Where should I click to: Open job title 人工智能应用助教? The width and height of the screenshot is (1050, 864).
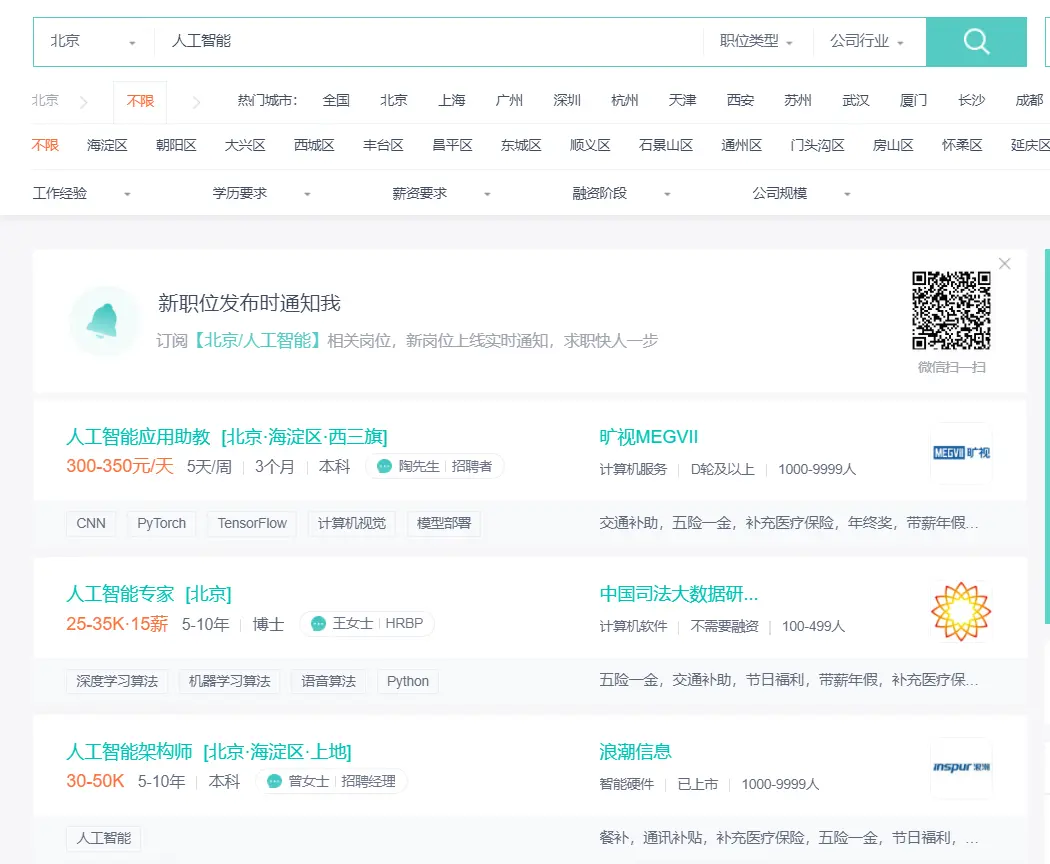pyautogui.click(x=139, y=437)
